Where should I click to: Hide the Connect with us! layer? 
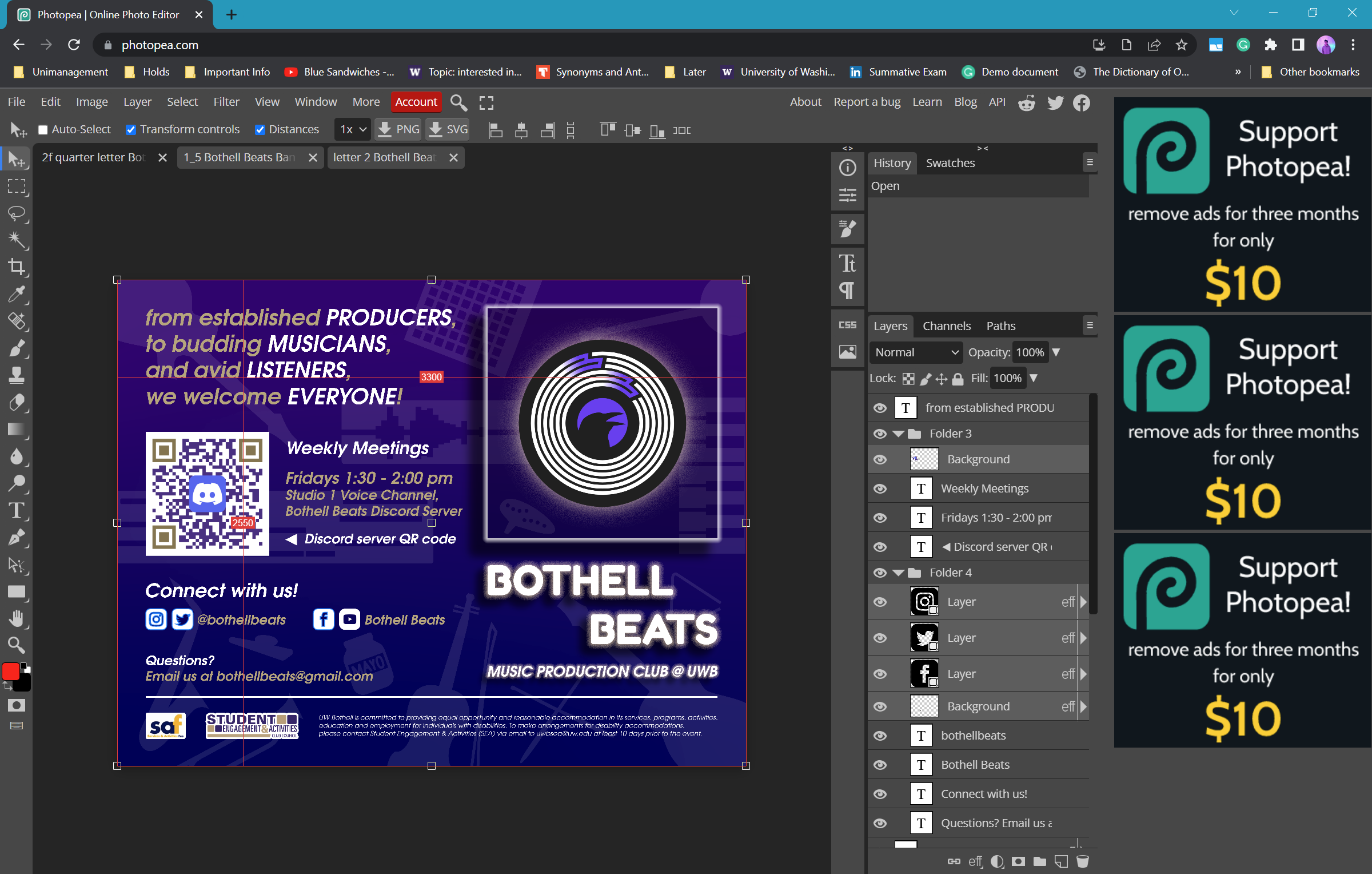(x=880, y=794)
